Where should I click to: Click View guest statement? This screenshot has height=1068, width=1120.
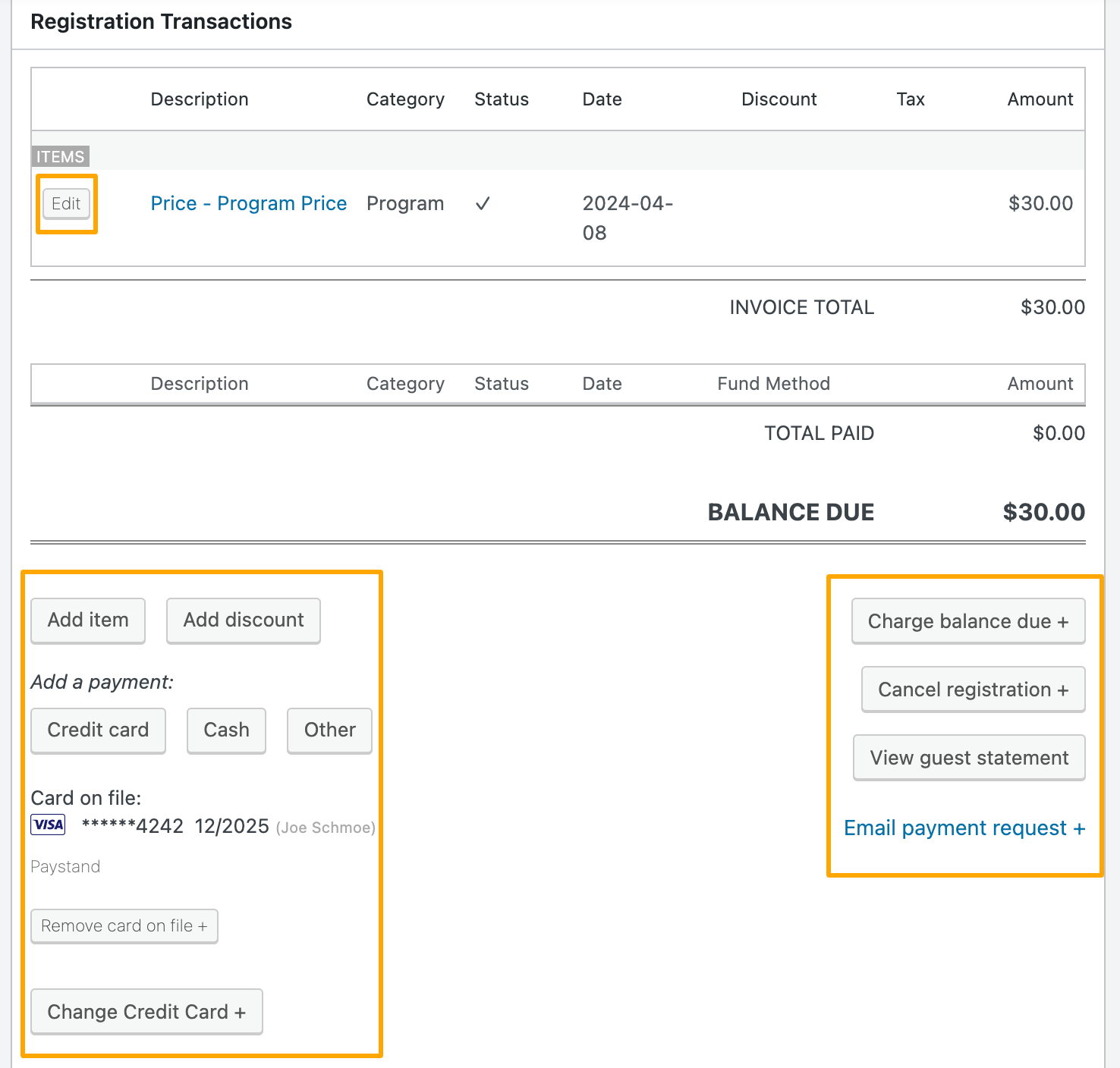pyautogui.click(x=968, y=757)
